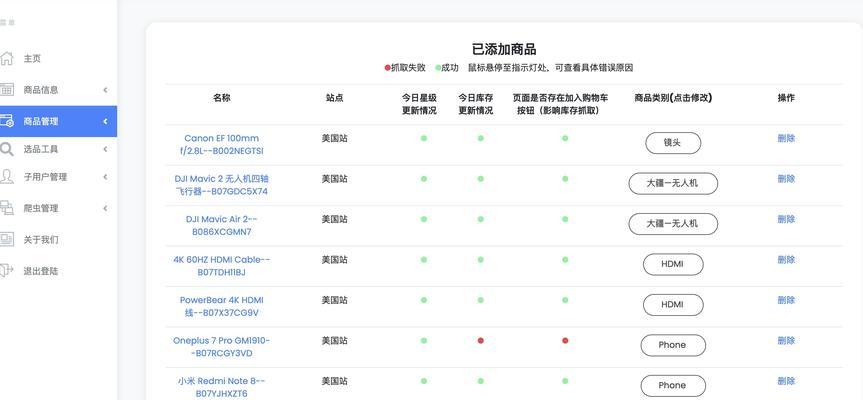This screenshot has width=863, height=400.
Task: Delete the 4K 60HZ HDMI Cable product
Action: coord(786,260)
